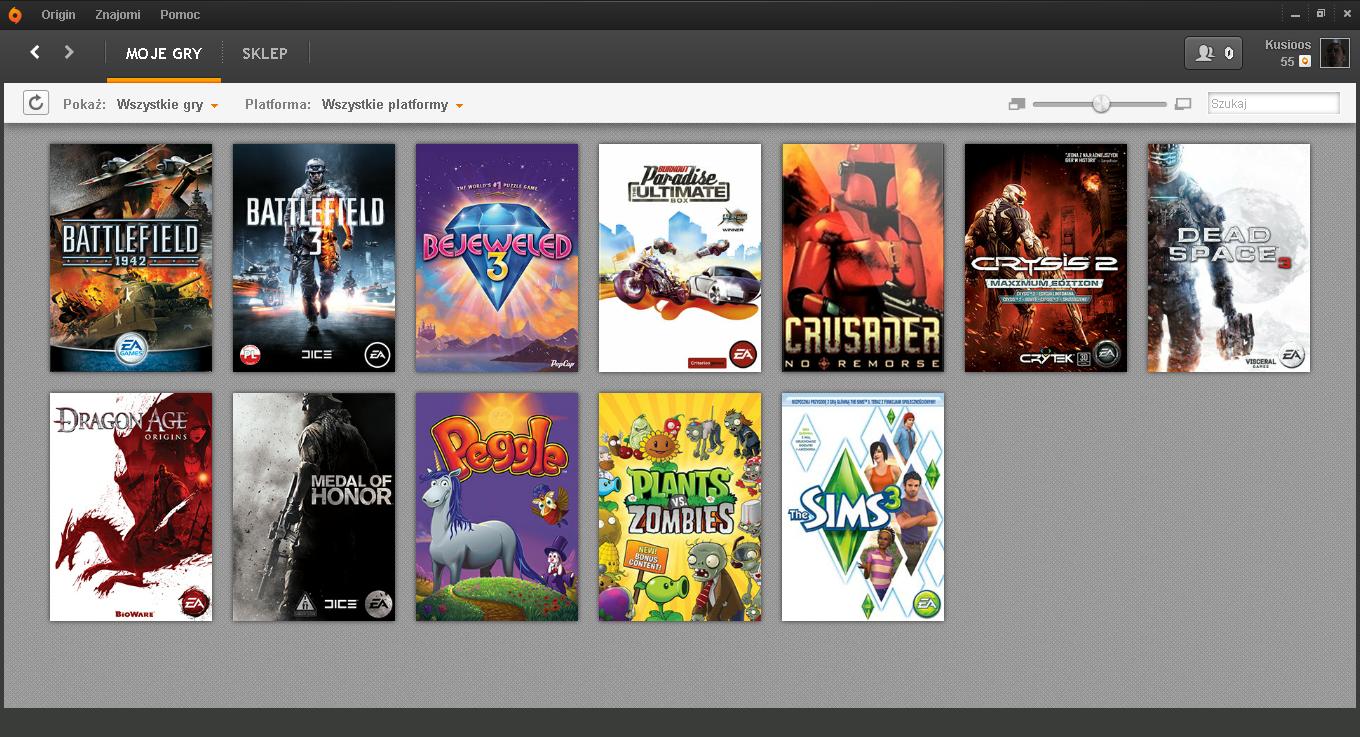This screenshot has height=737, width=1360.
Task: Click the tile size slider handle
Action: tap(1101, 104)
